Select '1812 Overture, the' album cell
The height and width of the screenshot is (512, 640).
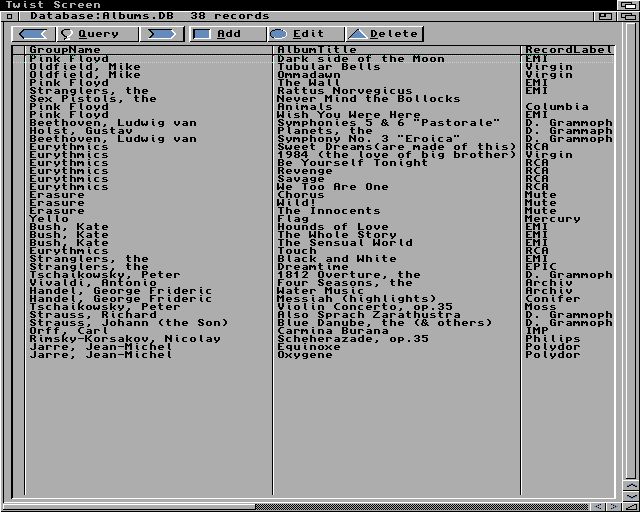(x=349, y=275)
